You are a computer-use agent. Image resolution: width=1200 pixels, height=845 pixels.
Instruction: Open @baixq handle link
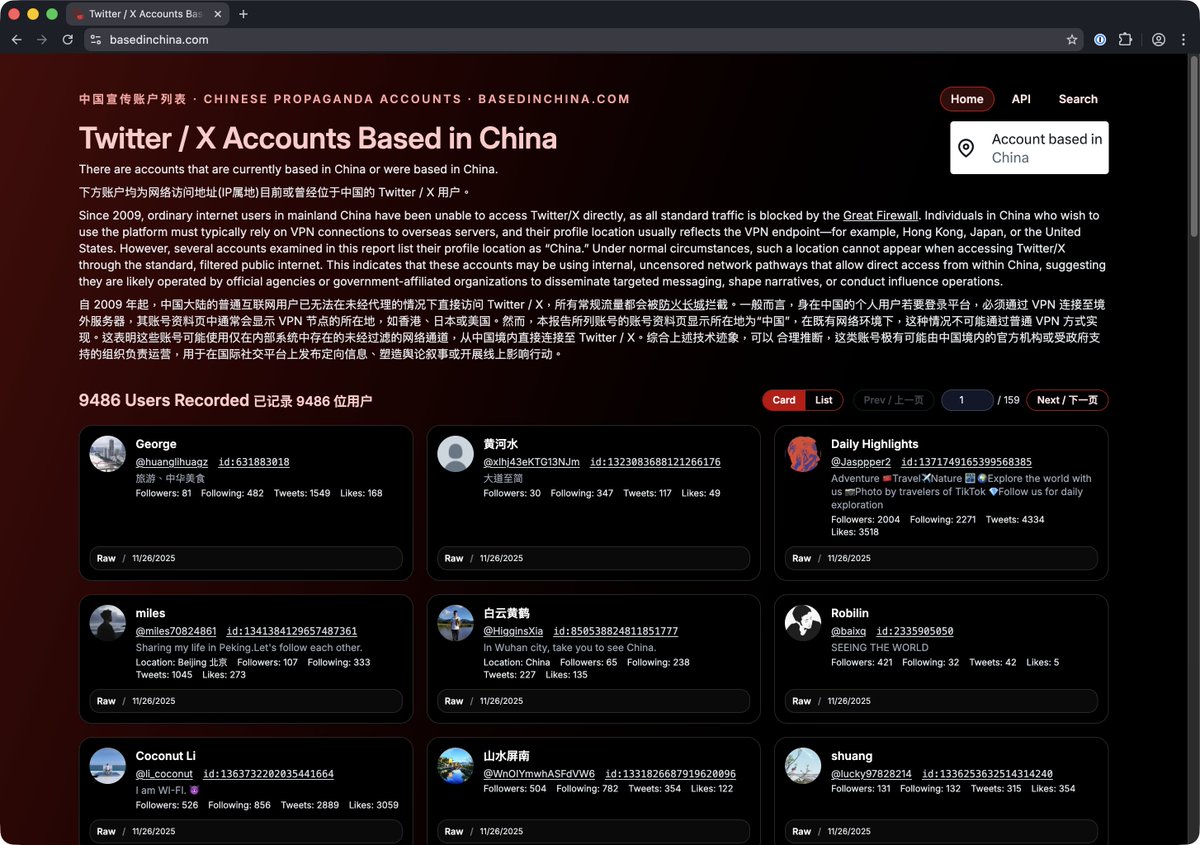[x=848, y=631]
